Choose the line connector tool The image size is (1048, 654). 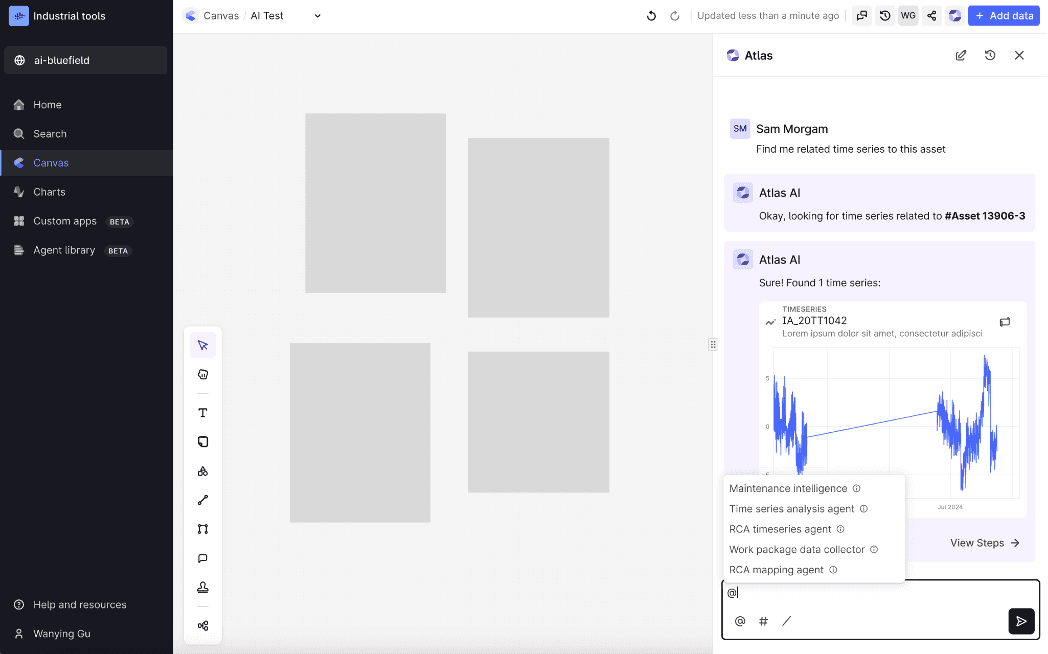[x=203, y=500]
